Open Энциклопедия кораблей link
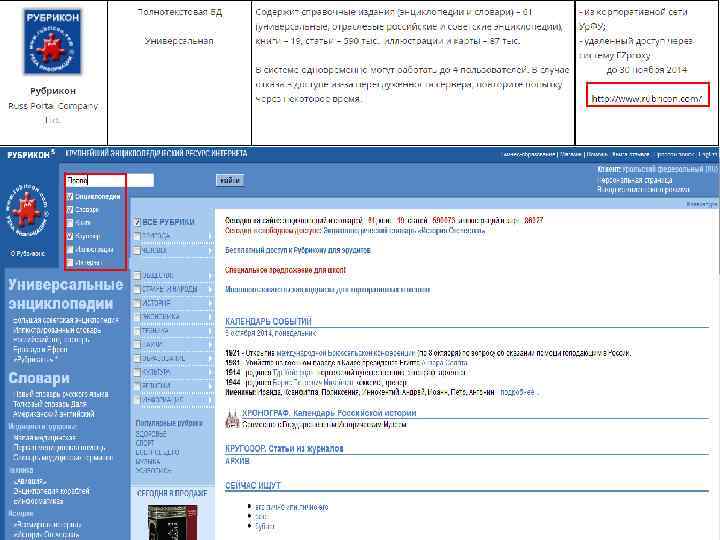This screenshot has width=720, height=540. [x=51, y=491]
